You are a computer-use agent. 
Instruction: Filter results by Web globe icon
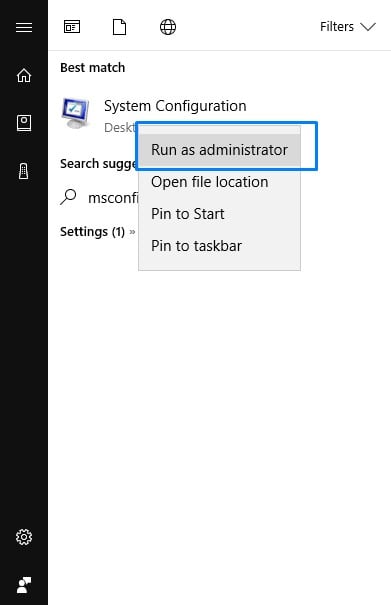(168, 27)
